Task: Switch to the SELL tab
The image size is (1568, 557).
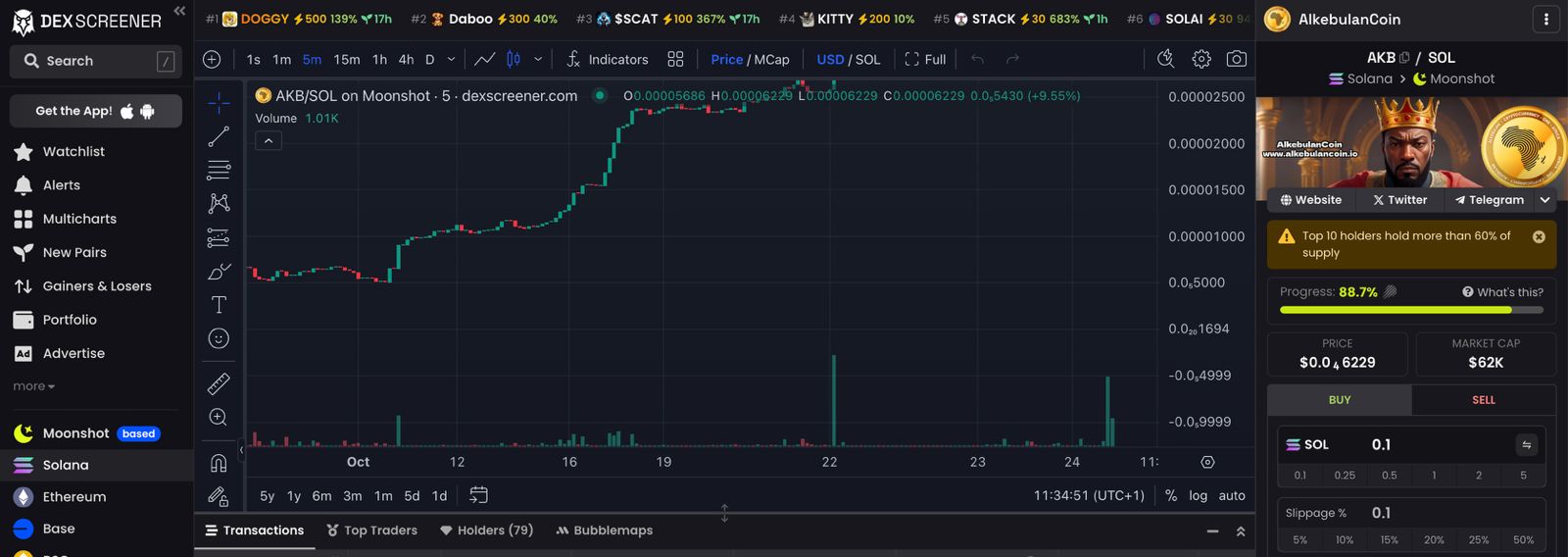Action: [x=1484, y=400]
